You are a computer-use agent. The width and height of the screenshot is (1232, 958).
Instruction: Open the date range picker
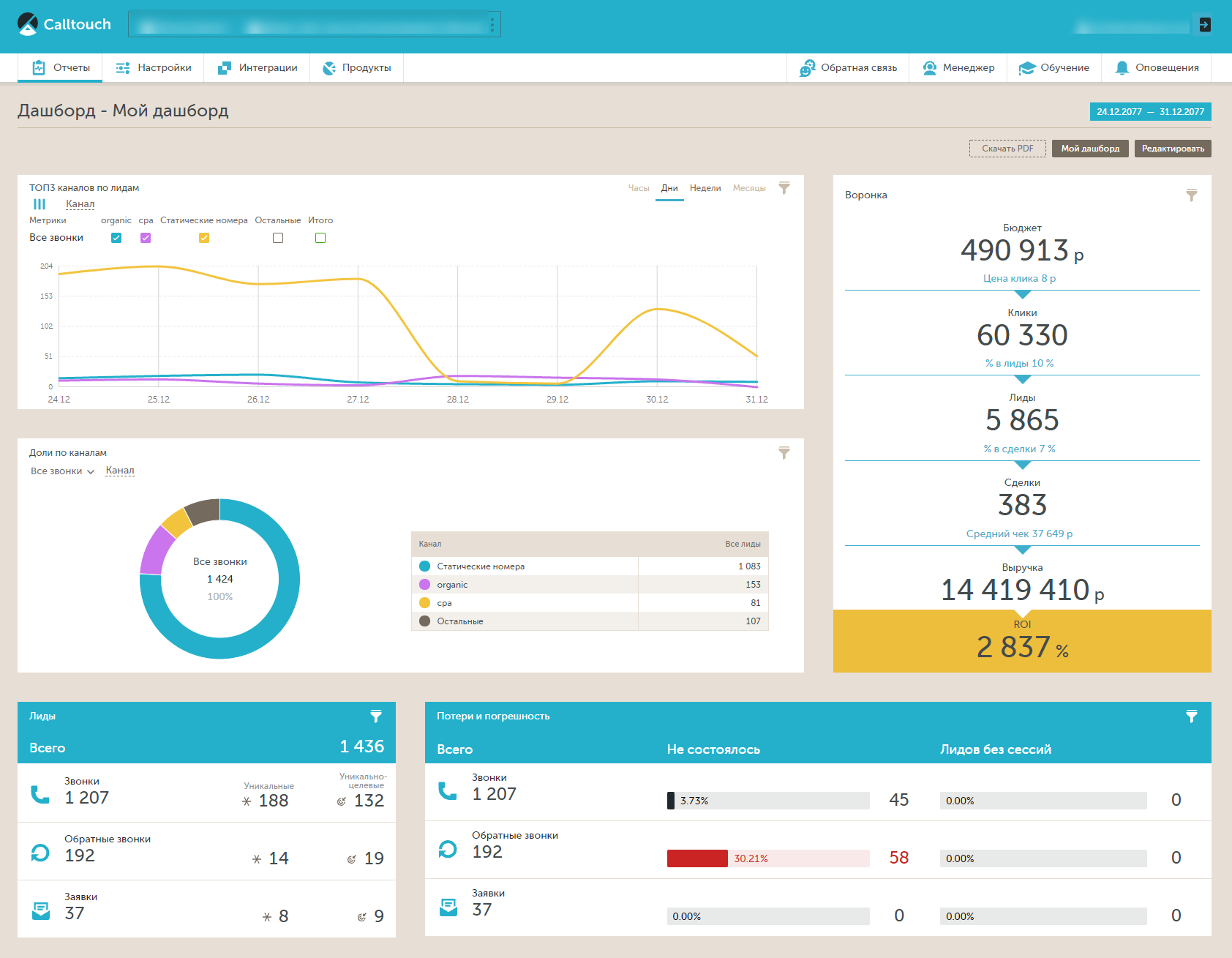tap(1150, 112)
